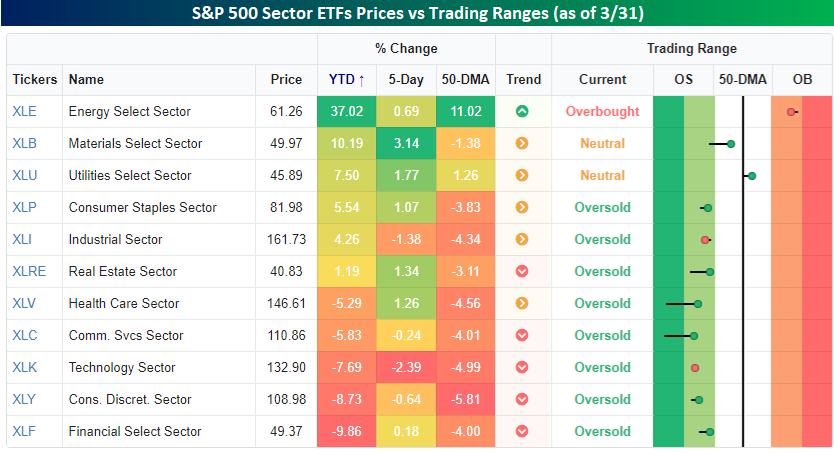Click the XLE uptrend arrow icon
834x453 pixels.
click(x=522, y=111)
